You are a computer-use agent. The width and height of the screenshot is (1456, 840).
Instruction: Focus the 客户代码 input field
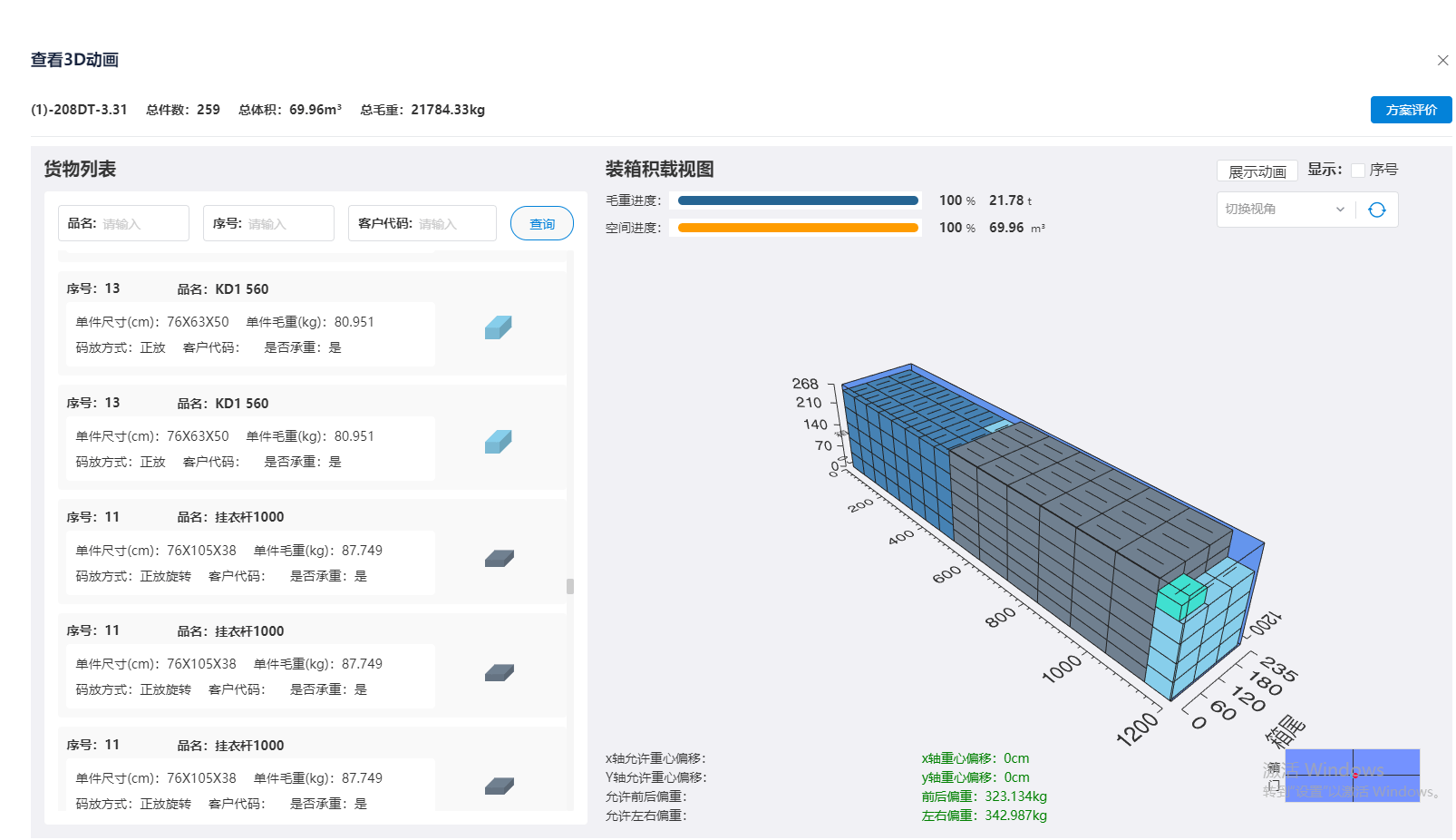coord(422,223)
